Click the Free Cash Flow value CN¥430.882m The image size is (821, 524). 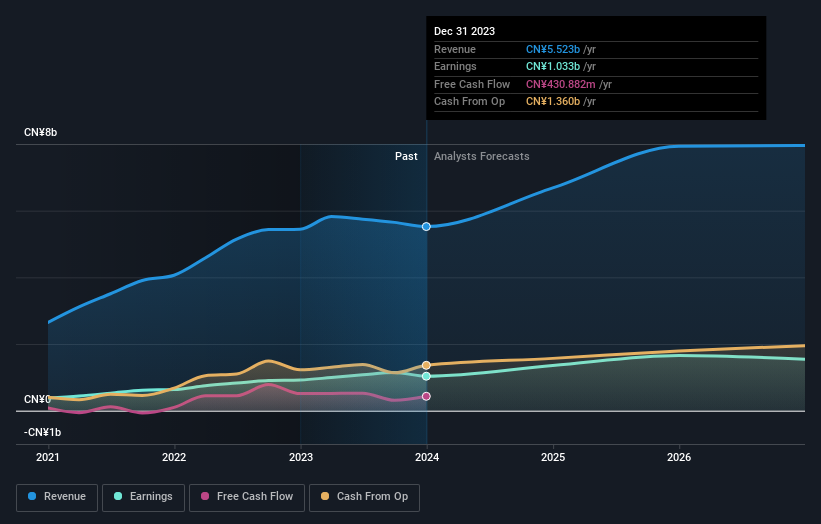pyautogui.click(x=561, y=84)
